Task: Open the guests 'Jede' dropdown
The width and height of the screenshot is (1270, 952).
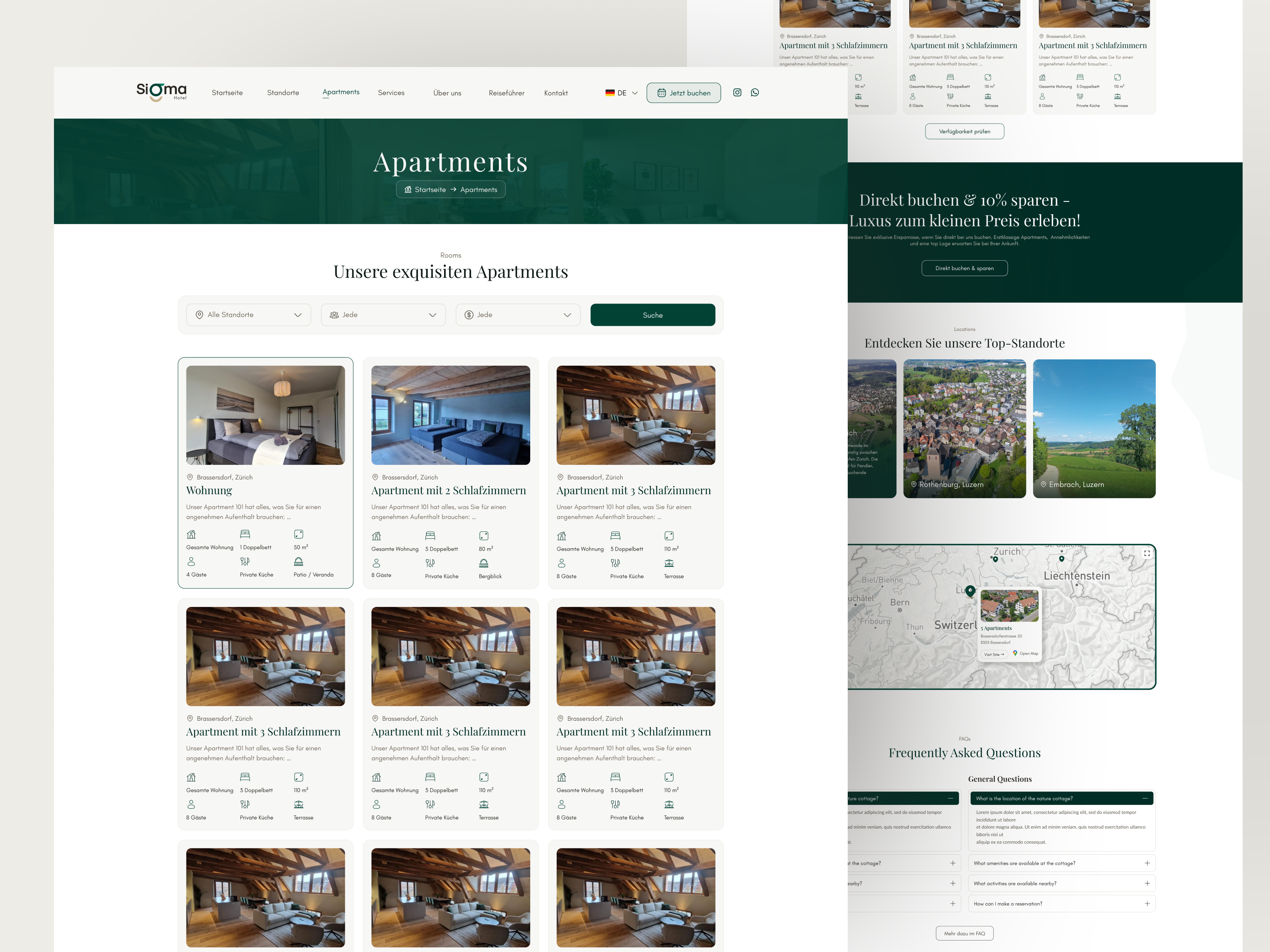Action: click(x=383, y=315)
